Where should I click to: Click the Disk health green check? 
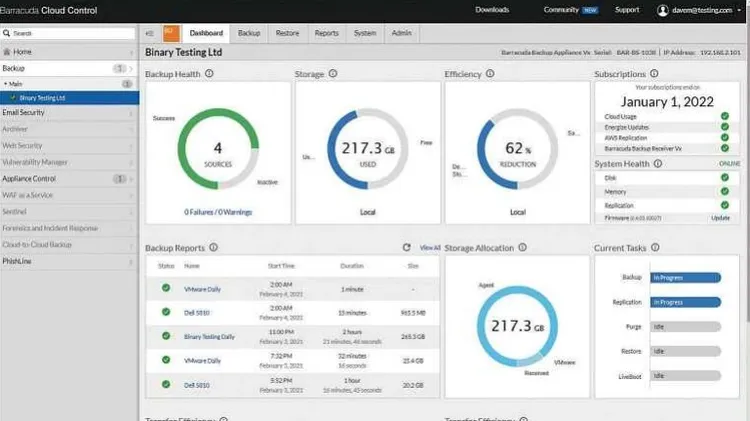point(724,179)
